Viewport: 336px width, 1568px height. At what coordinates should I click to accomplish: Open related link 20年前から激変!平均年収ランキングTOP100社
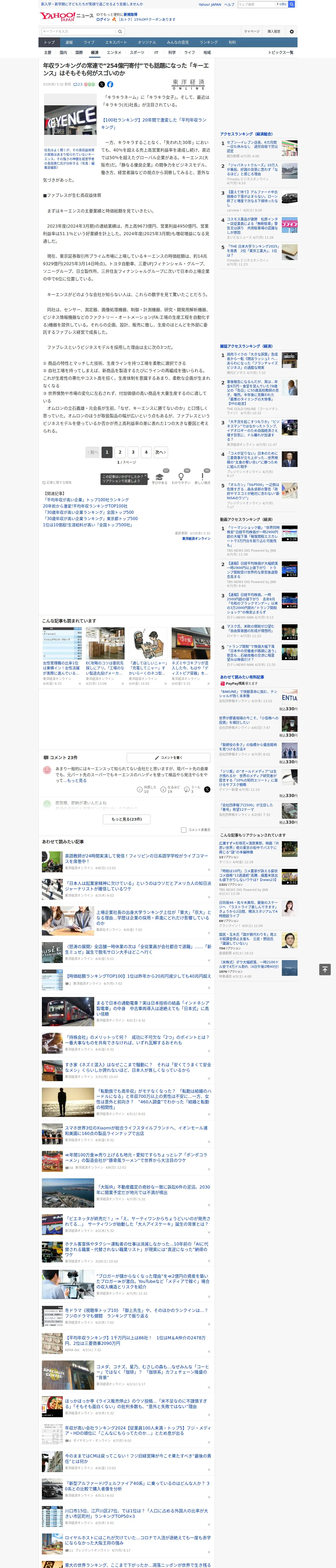85,506
